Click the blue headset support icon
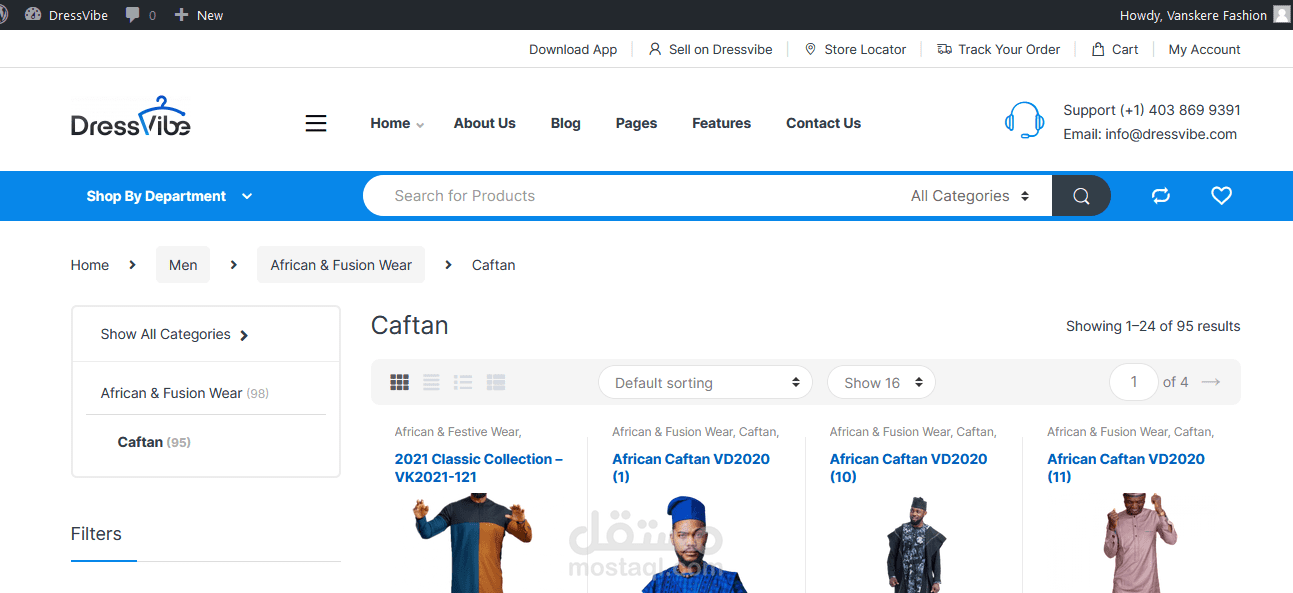 click(x=1024, y=121)
